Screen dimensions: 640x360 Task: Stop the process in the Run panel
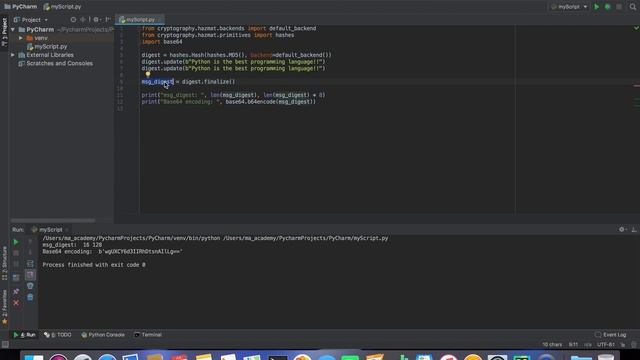pos(16,253)
